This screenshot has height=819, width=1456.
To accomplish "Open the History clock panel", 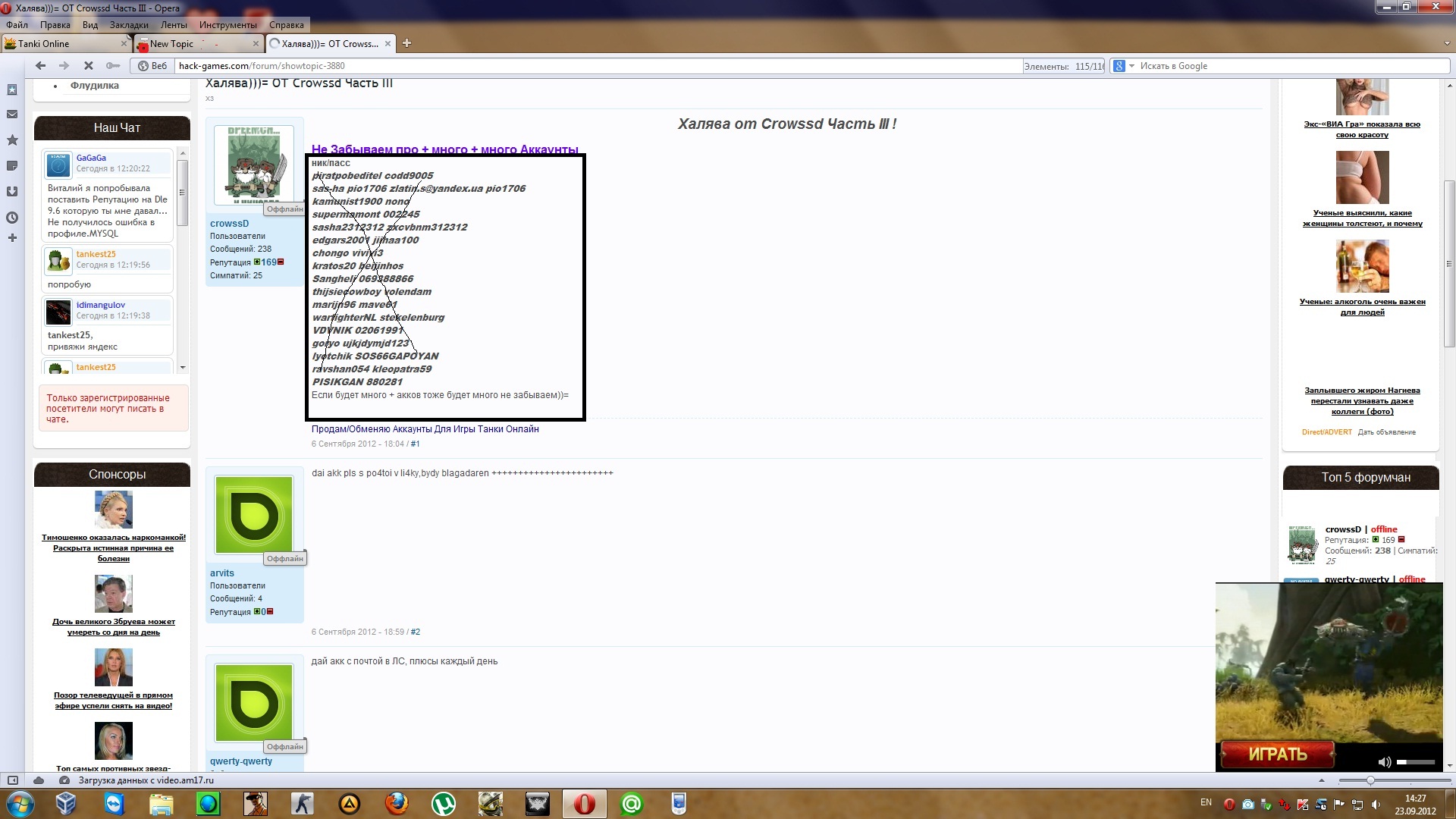I will 12,218.
